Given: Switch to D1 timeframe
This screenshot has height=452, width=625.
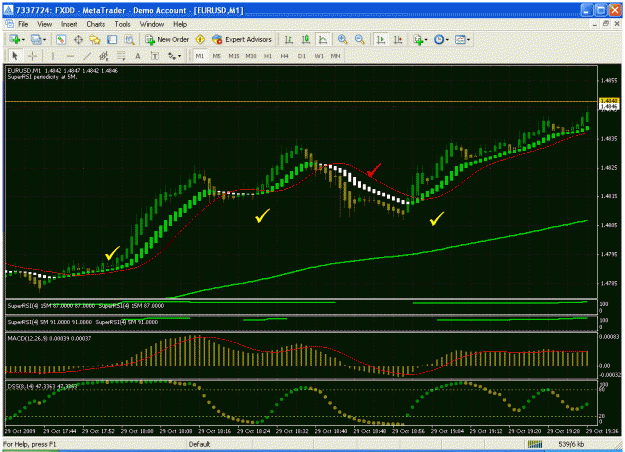Looking at the screenshot, I should point(302,56).
